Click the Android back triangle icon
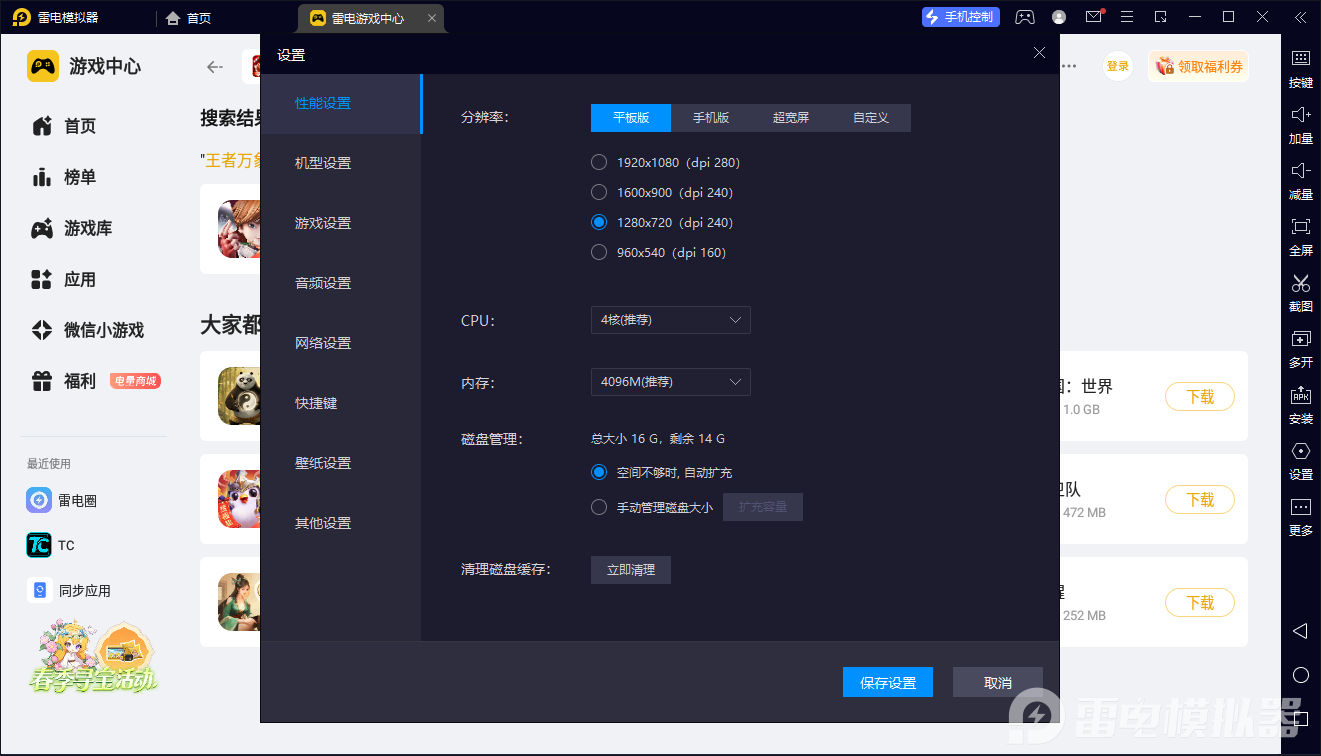This screenshot has height=756, width=1321. pos(1300,631)
